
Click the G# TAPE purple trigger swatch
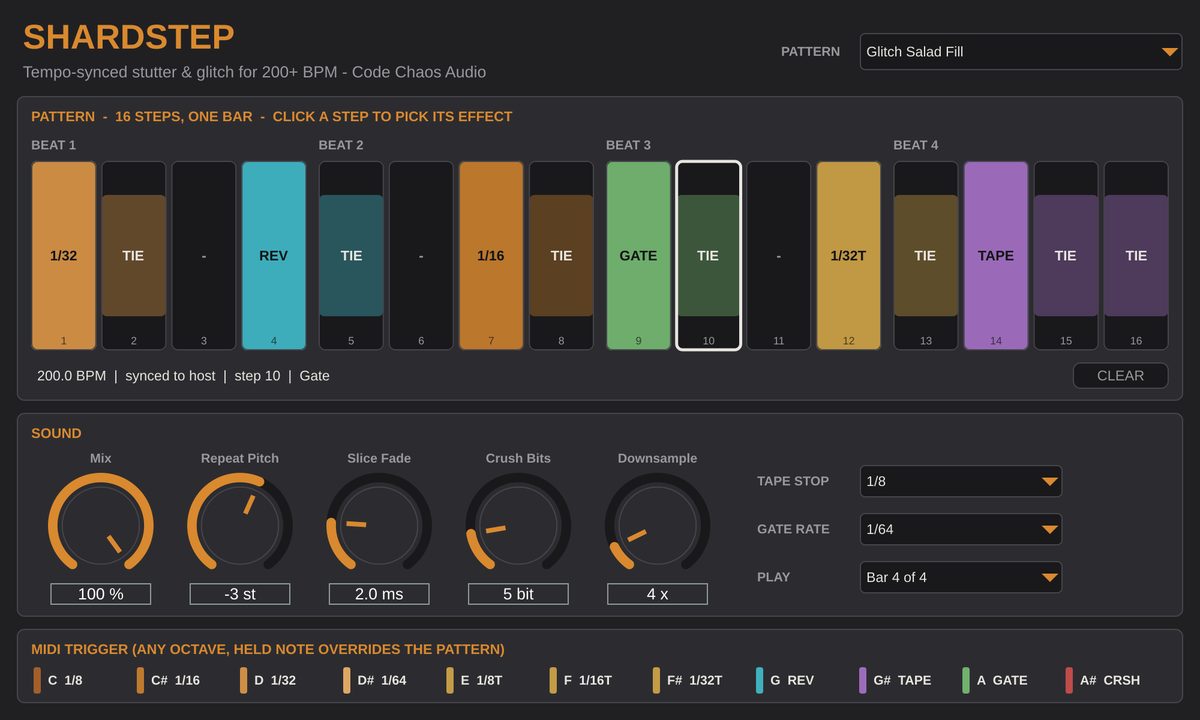click(863, 680)
